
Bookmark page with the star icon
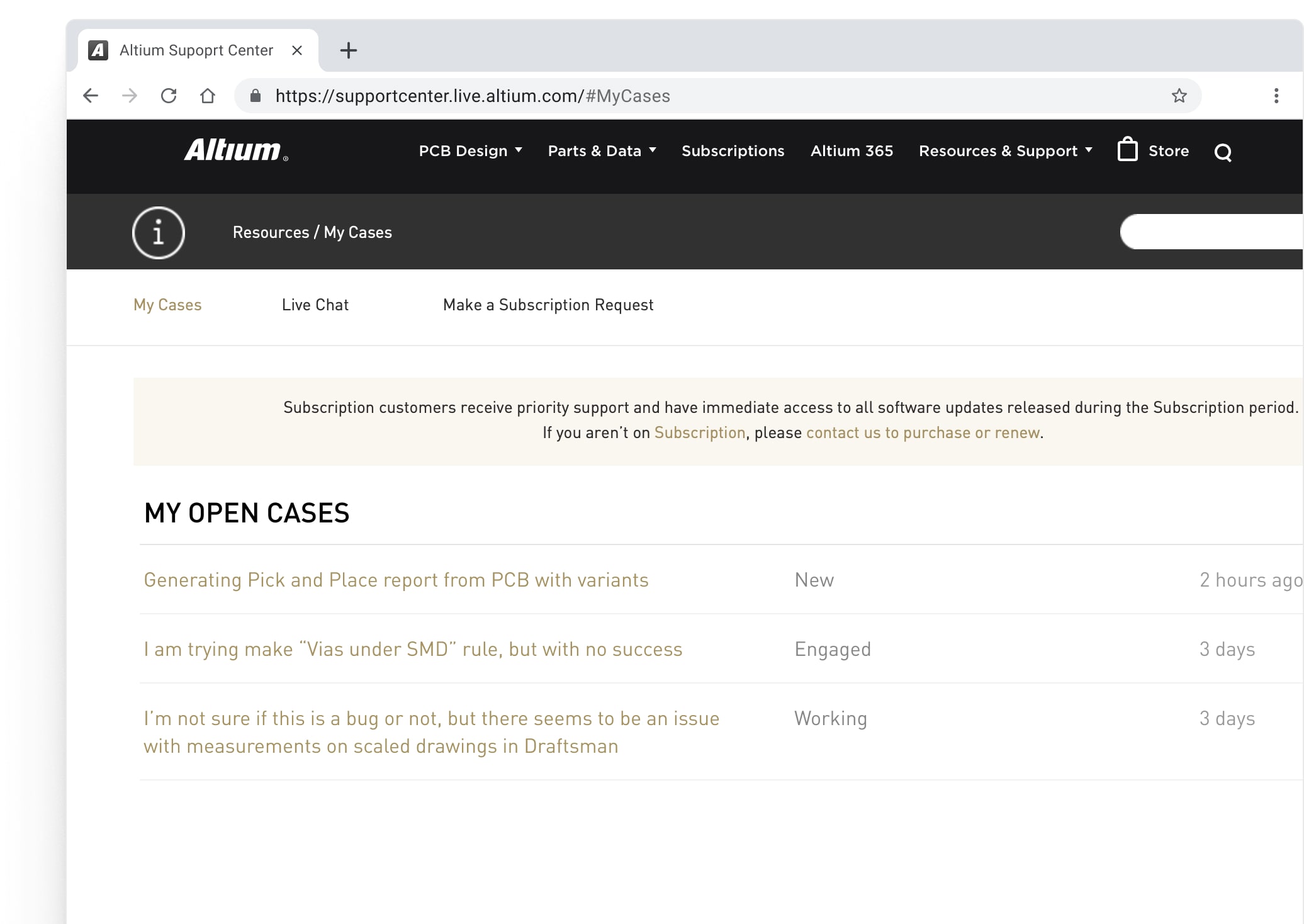point(1179,96)
